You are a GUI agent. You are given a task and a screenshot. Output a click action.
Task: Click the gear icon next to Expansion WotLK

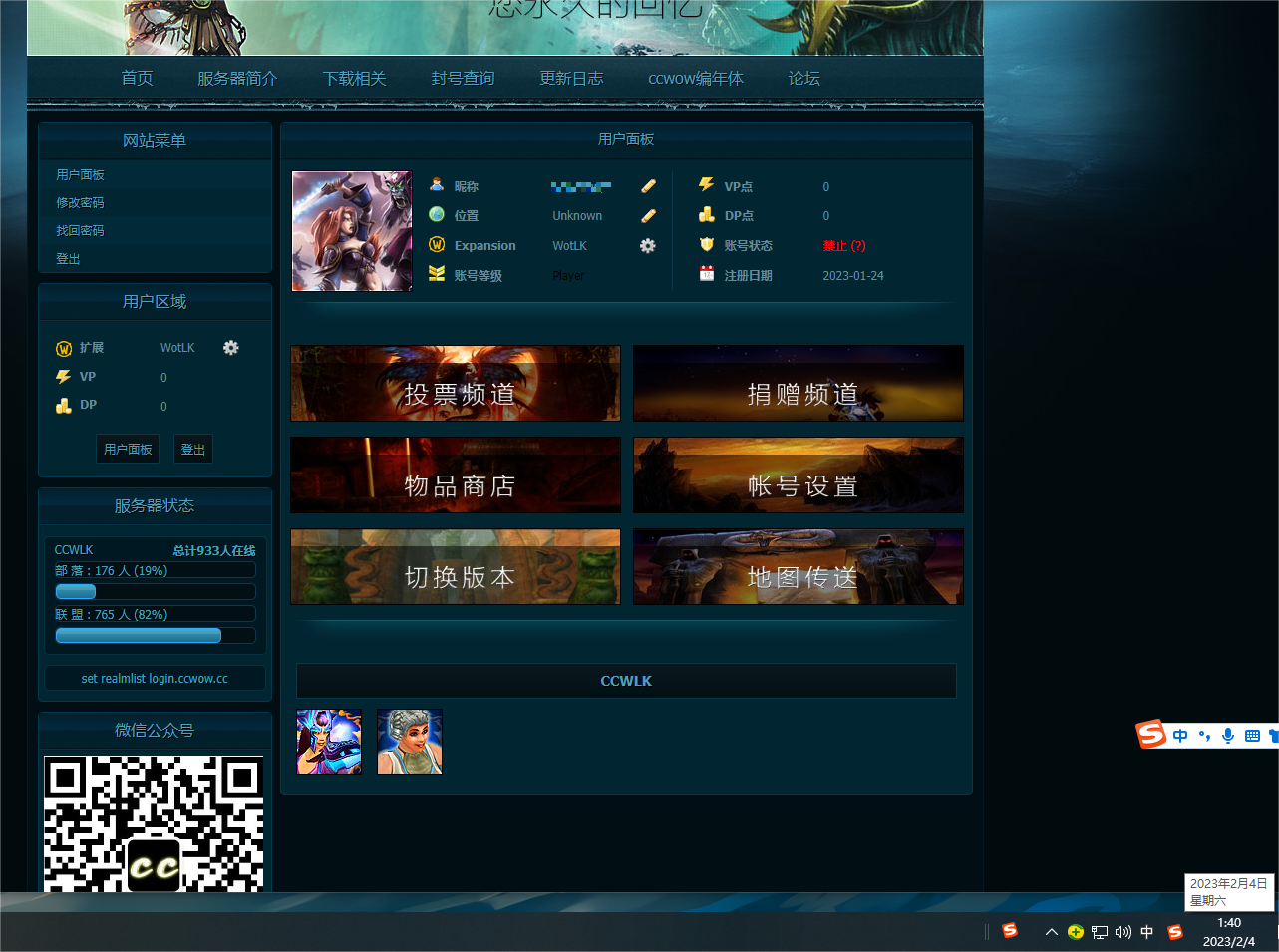click(648, 246)
